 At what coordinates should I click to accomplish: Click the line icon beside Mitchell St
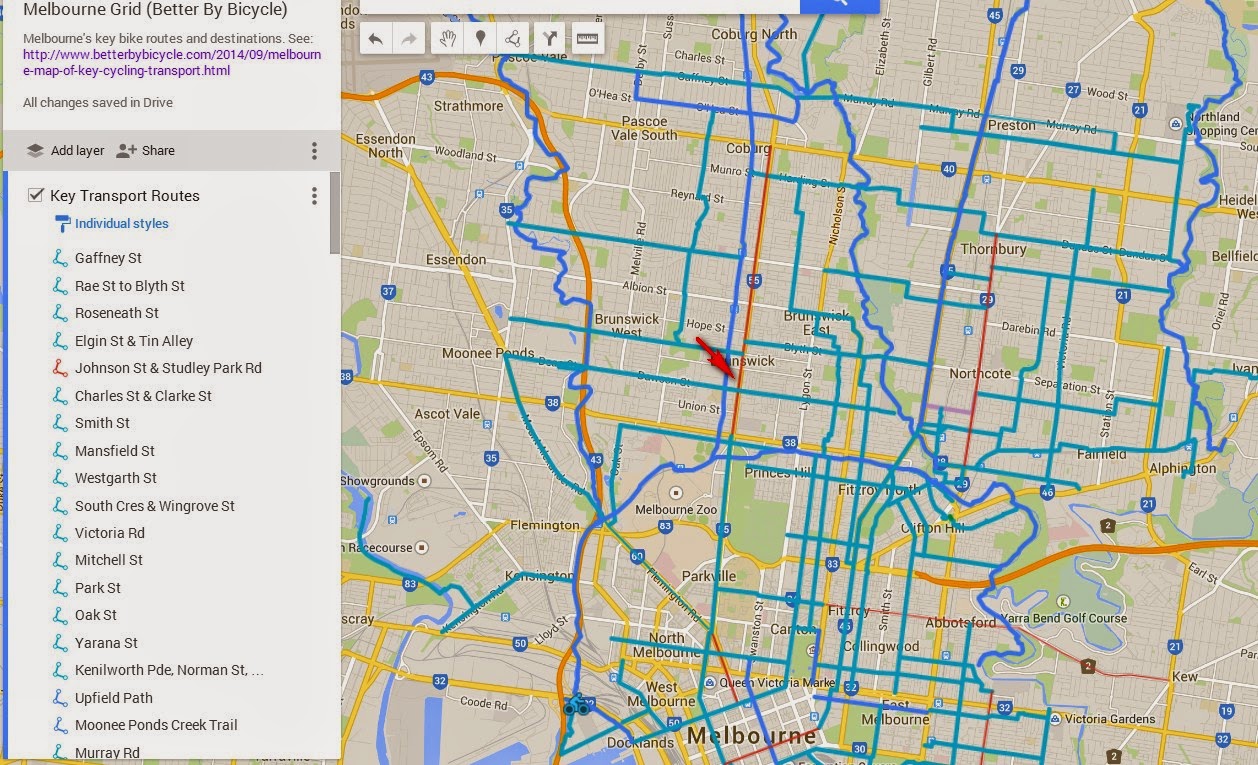pyautogui.click(x=60, y=560)
